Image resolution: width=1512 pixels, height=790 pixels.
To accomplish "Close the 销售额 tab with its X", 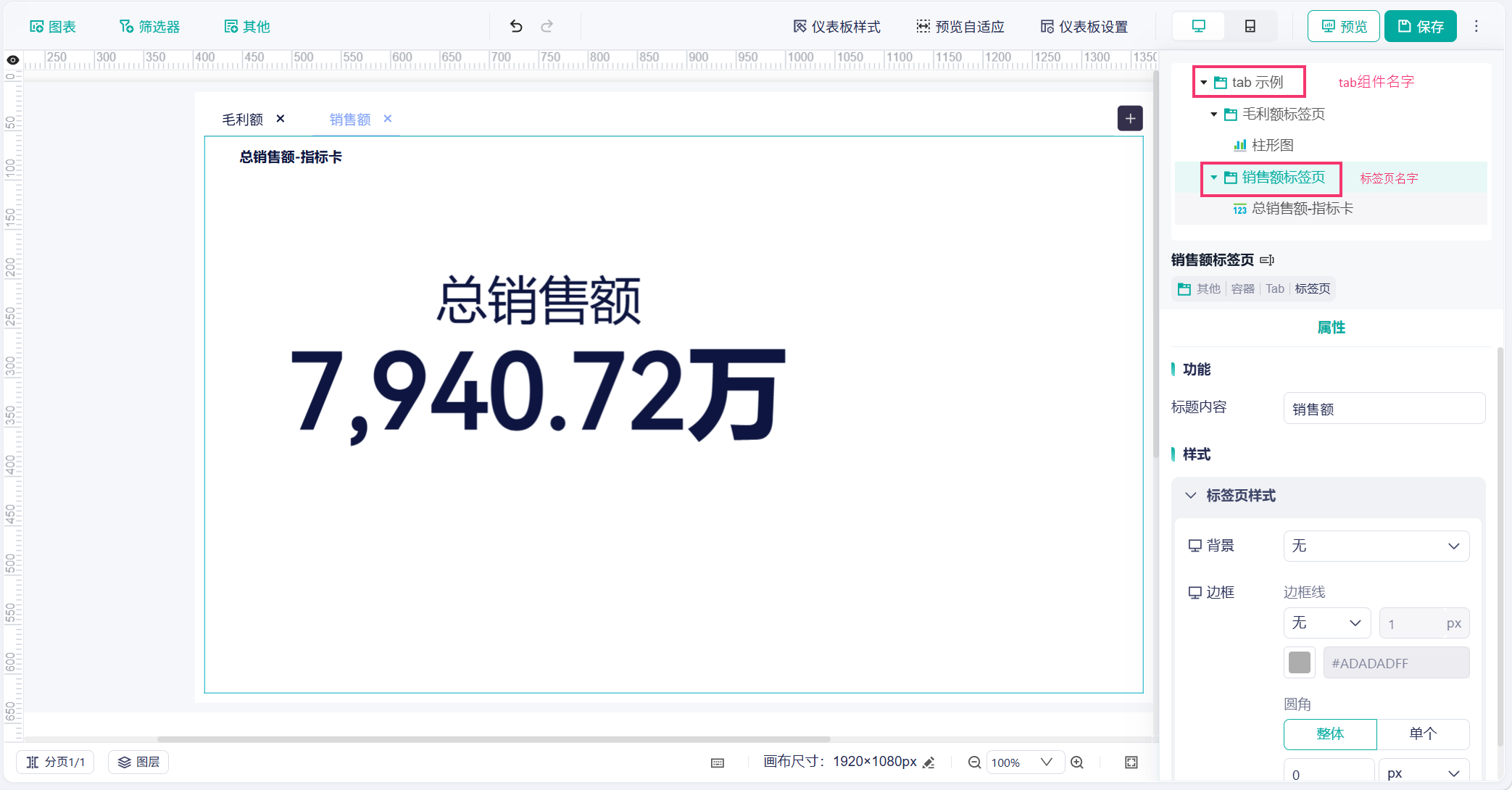I will click(x=388, y=119).
